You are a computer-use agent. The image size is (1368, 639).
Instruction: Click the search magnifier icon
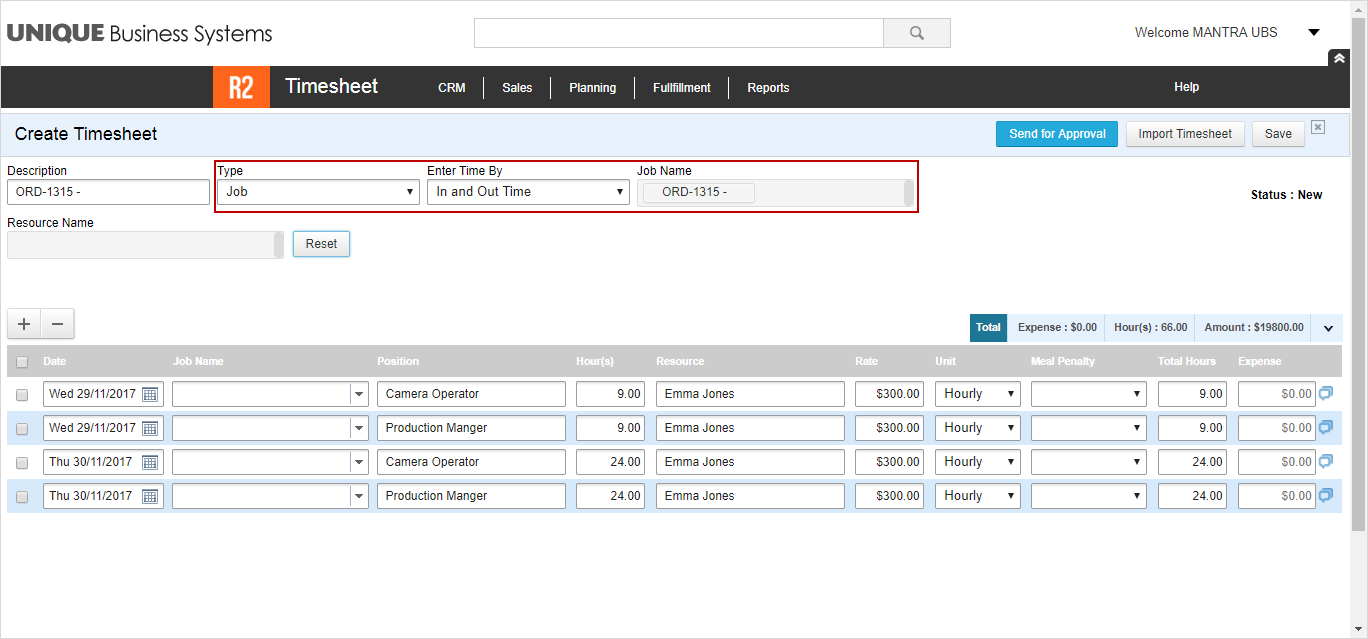(916, 33)
